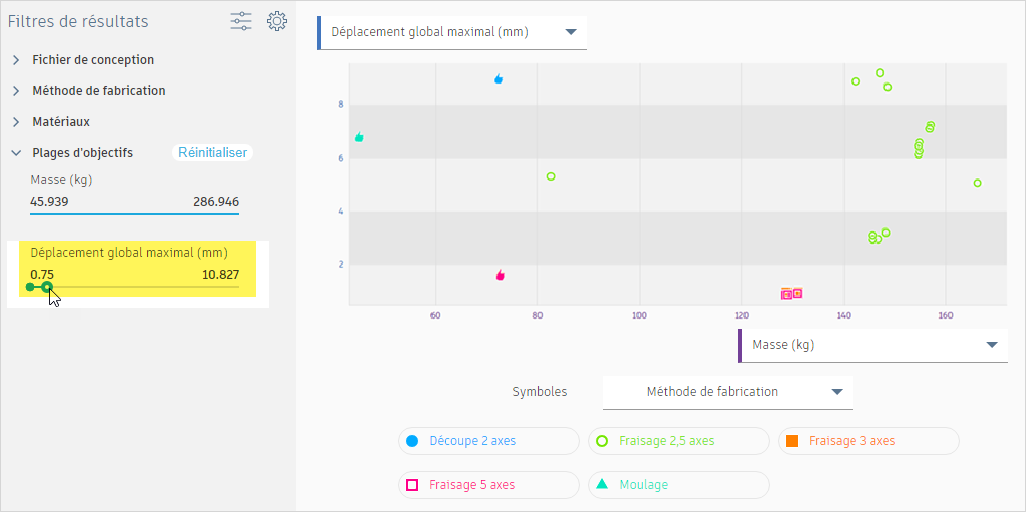Select the pink thumbs-up data point

tap(501, 275)
